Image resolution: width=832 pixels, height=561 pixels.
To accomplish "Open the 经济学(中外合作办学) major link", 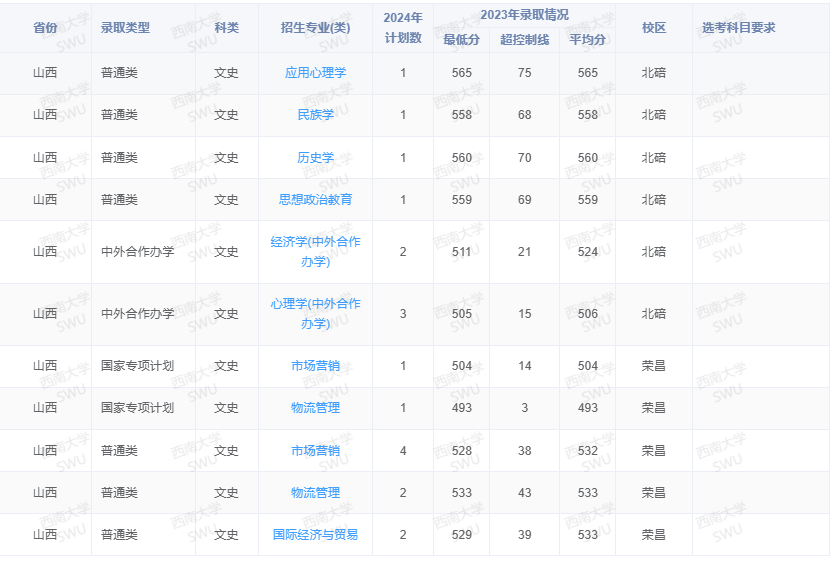I will point(315,252).
